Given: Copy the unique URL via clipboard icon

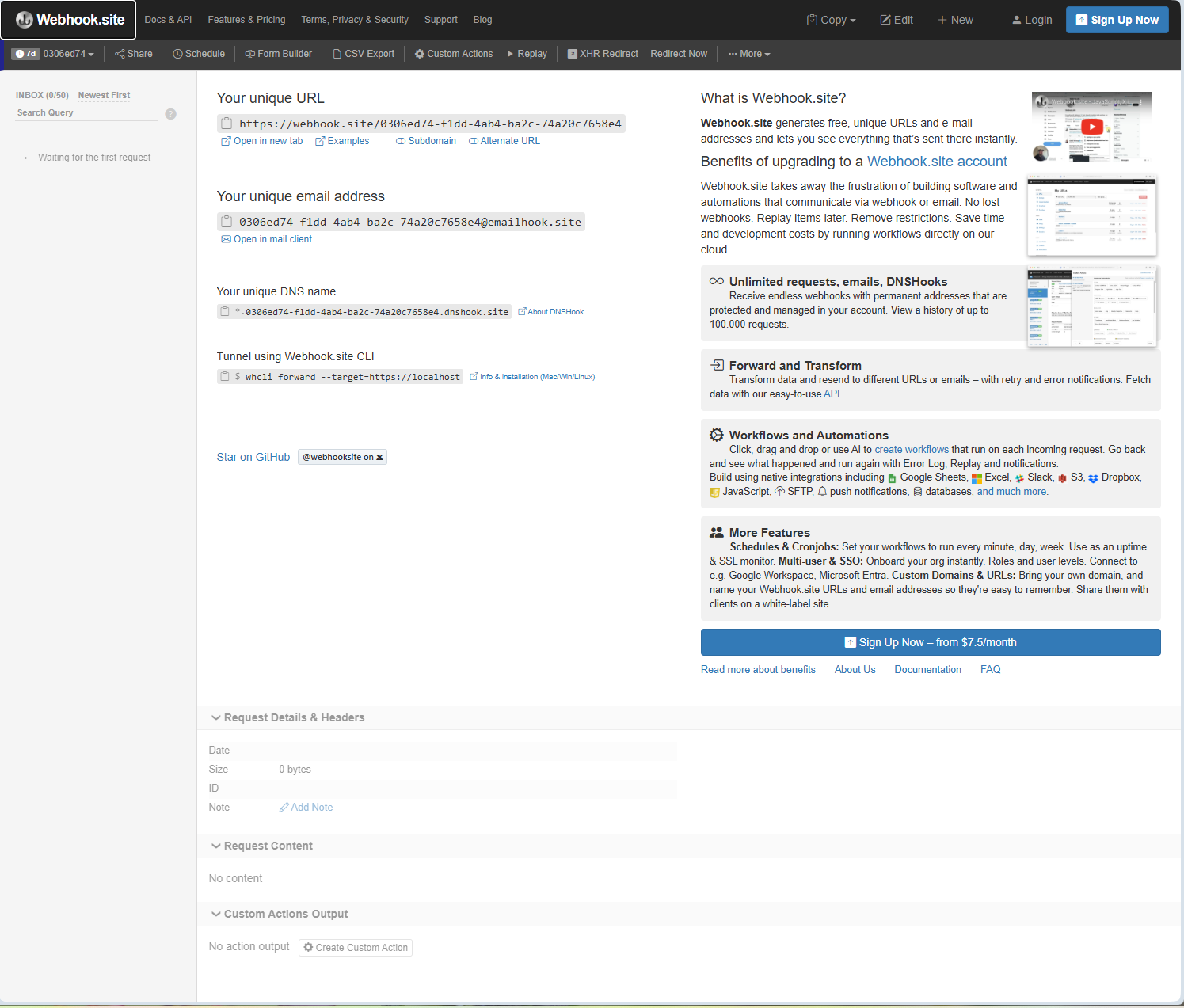Looking at the screenshot, I should click(x=227, y=124).
